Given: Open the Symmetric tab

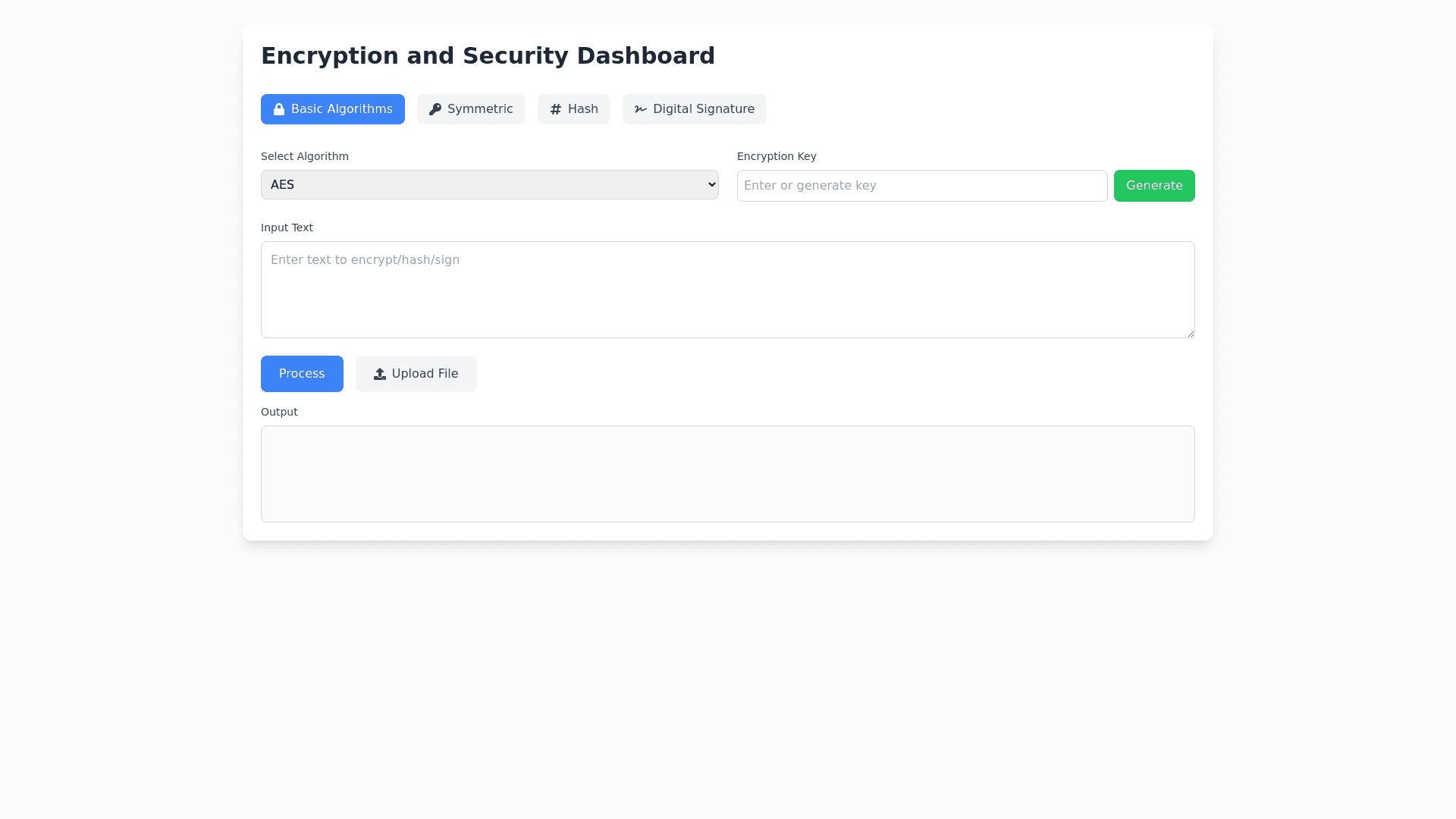Looking at the screenshot, I should [471, 109].
